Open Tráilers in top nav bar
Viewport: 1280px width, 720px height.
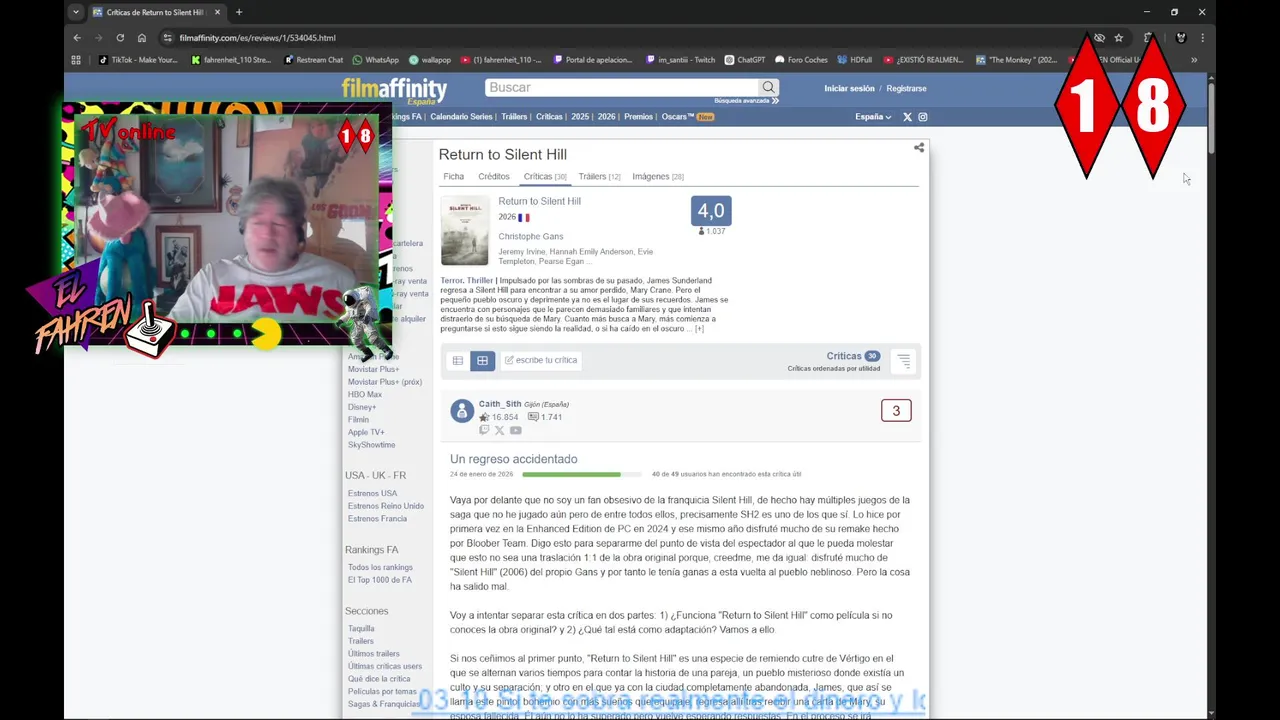[514, 117]
